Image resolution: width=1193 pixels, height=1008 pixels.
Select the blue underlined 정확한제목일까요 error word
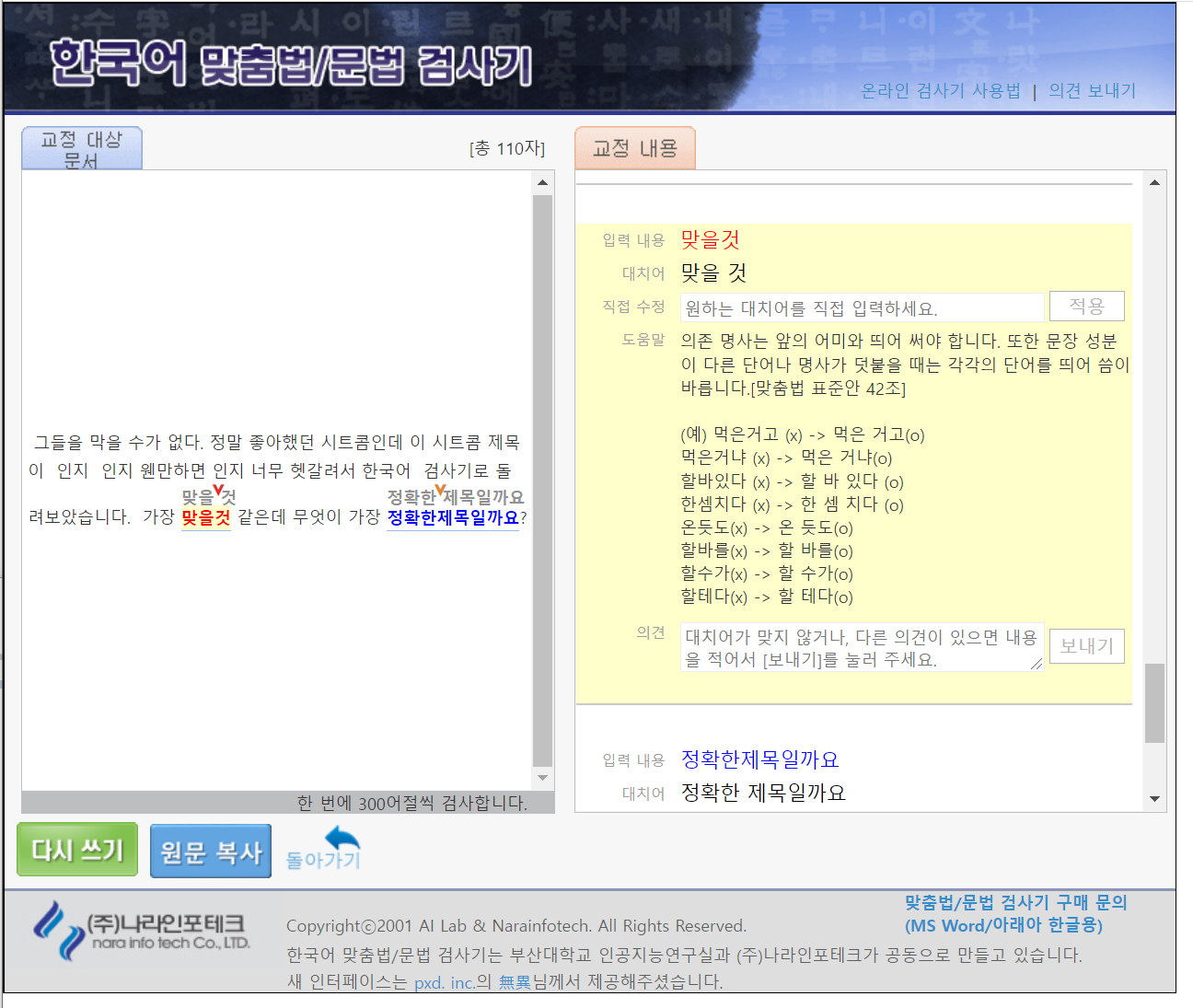coord(452,519)
